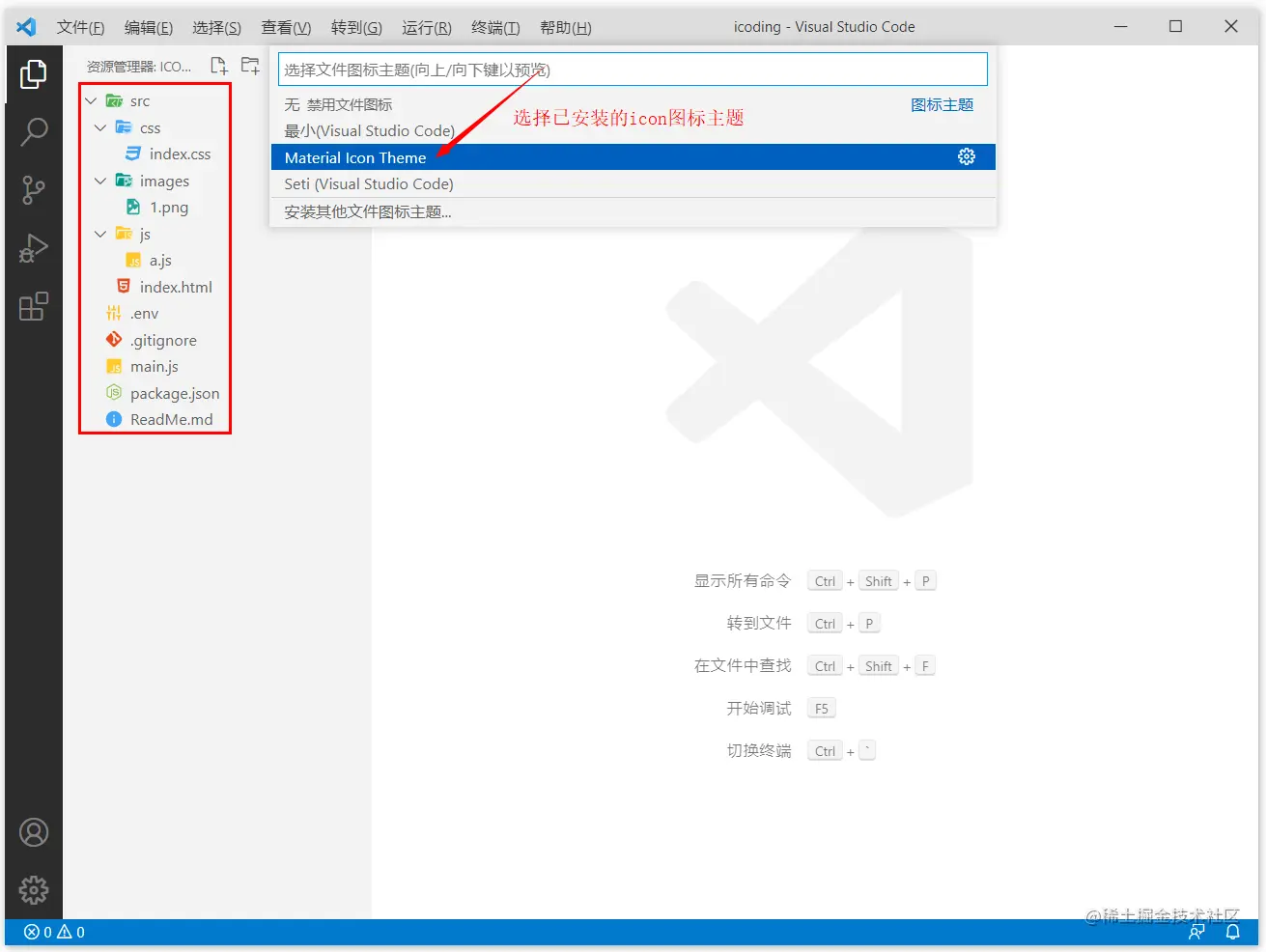Collapse the images folder
This screenshot has height=952, width=1266.
tap(100, 181)
